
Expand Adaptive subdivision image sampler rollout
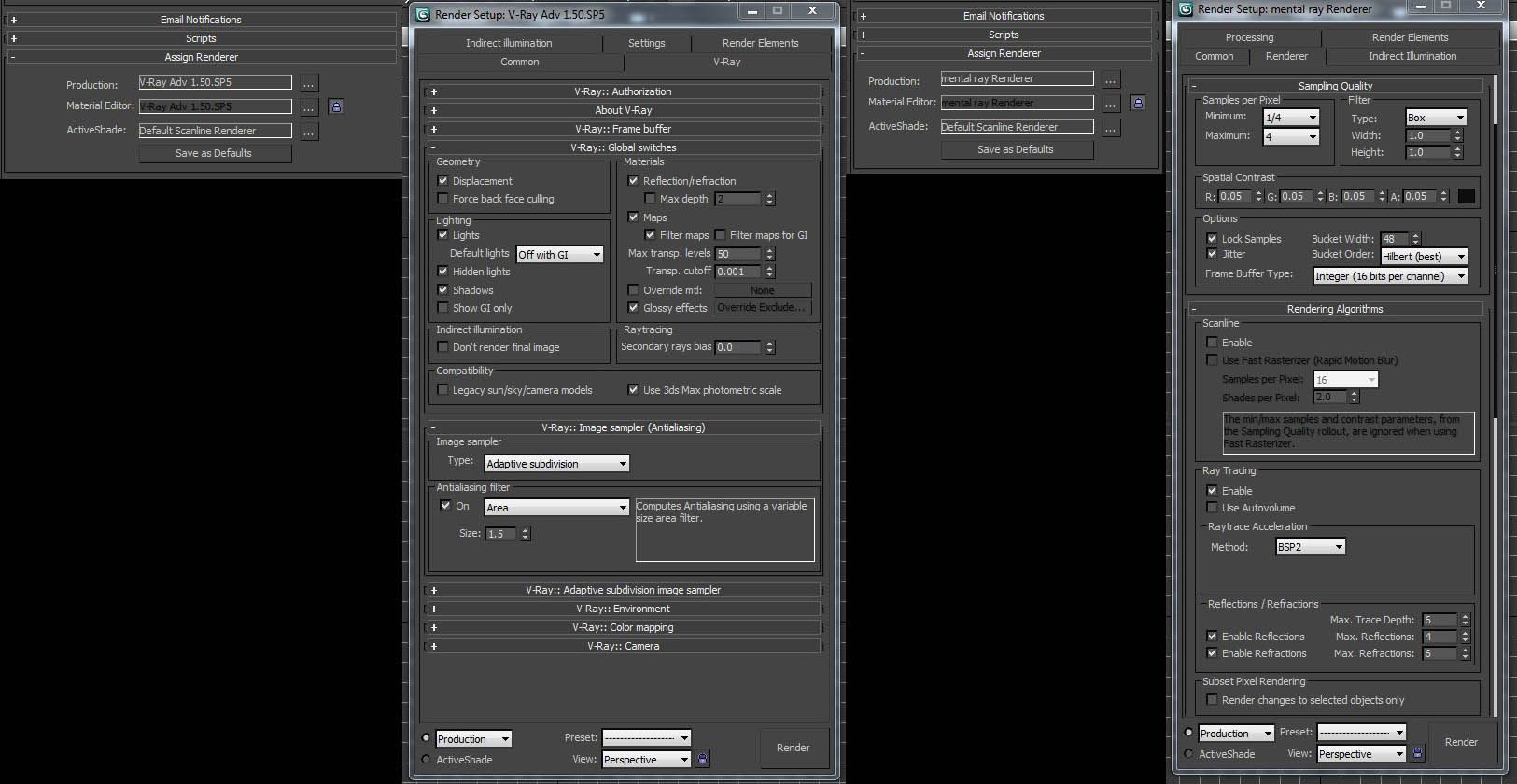[x=623, y=590]
